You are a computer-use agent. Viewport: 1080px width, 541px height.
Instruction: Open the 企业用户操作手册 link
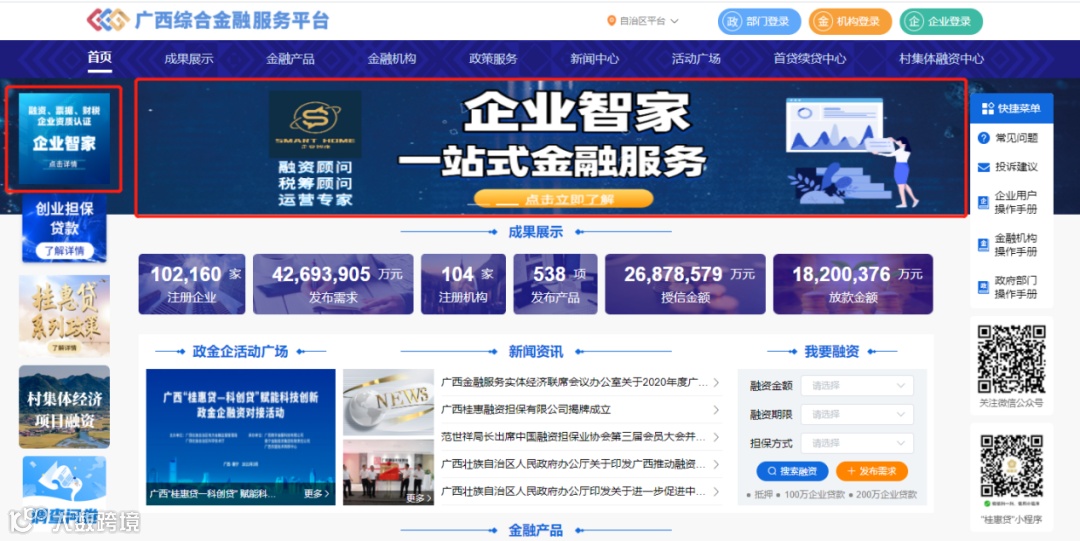(1016, 202)
